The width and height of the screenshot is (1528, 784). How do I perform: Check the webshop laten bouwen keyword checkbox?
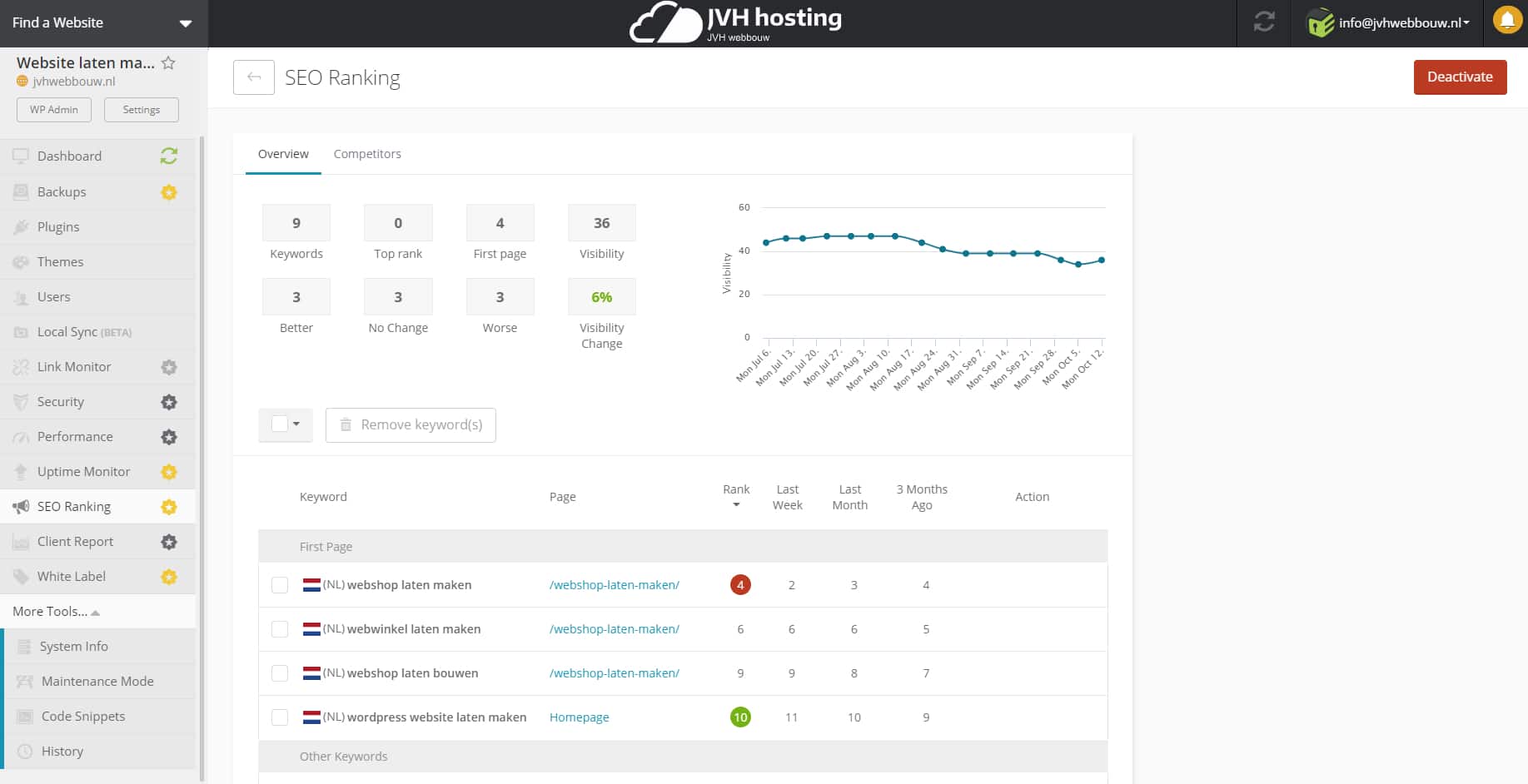[x=280, y=673]
